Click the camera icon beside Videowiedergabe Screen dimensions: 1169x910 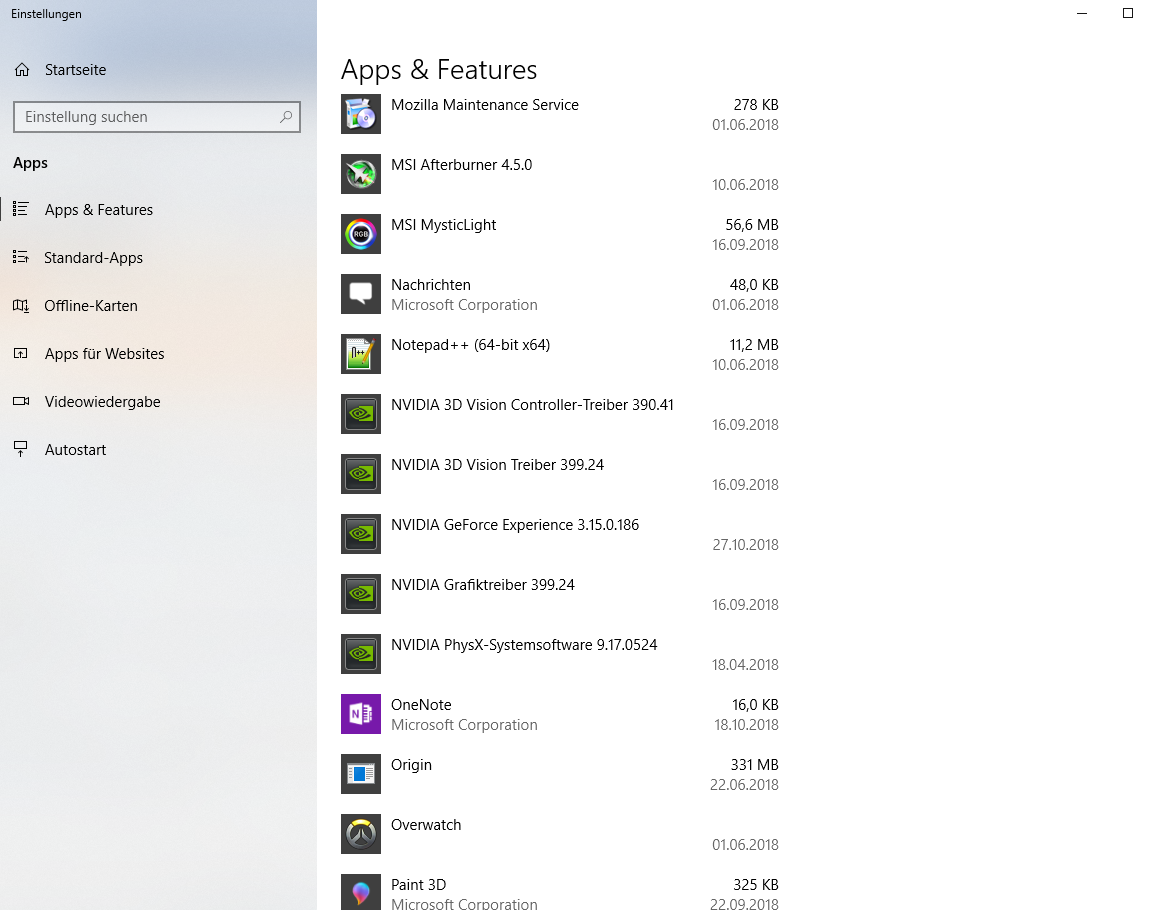pos(21,401)
